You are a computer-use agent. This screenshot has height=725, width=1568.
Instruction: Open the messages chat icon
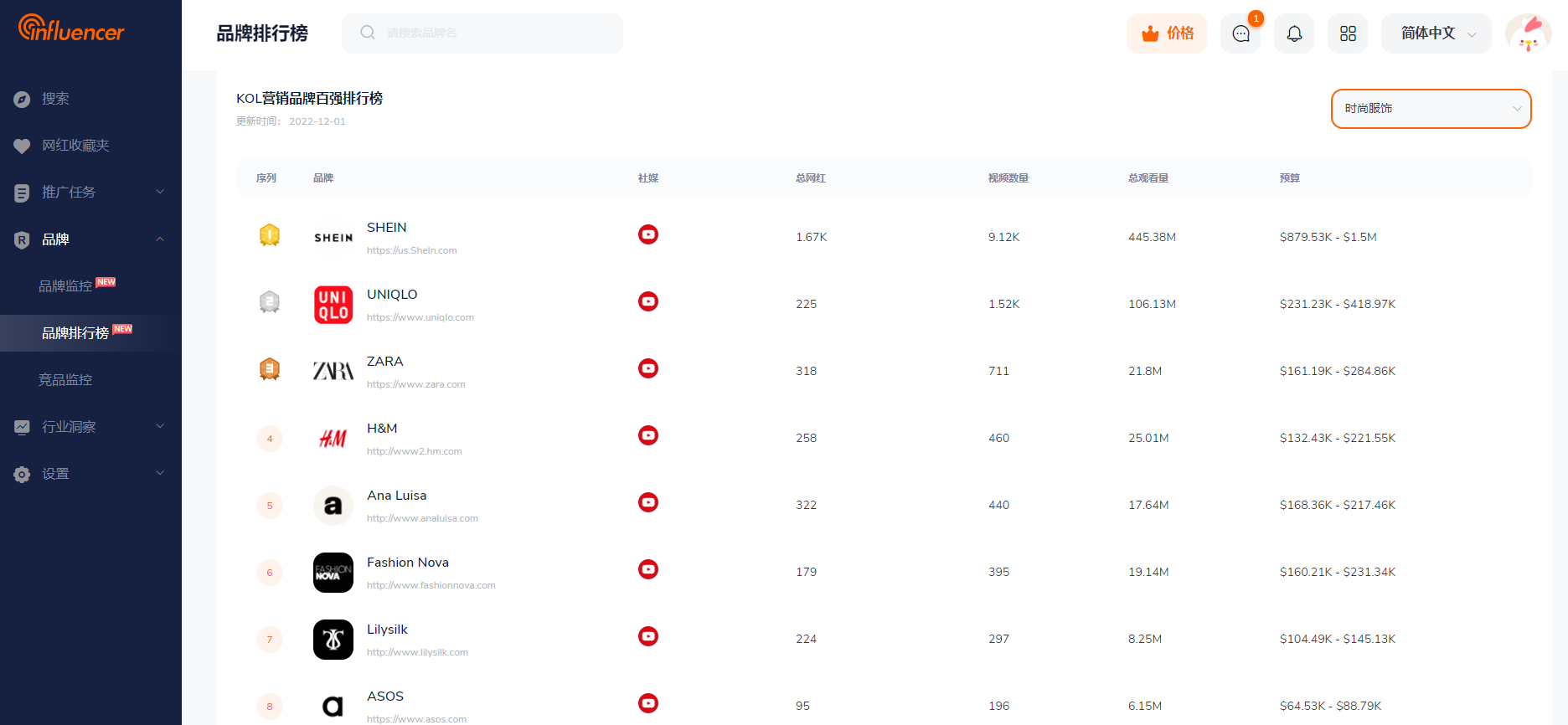[1240, 33]
